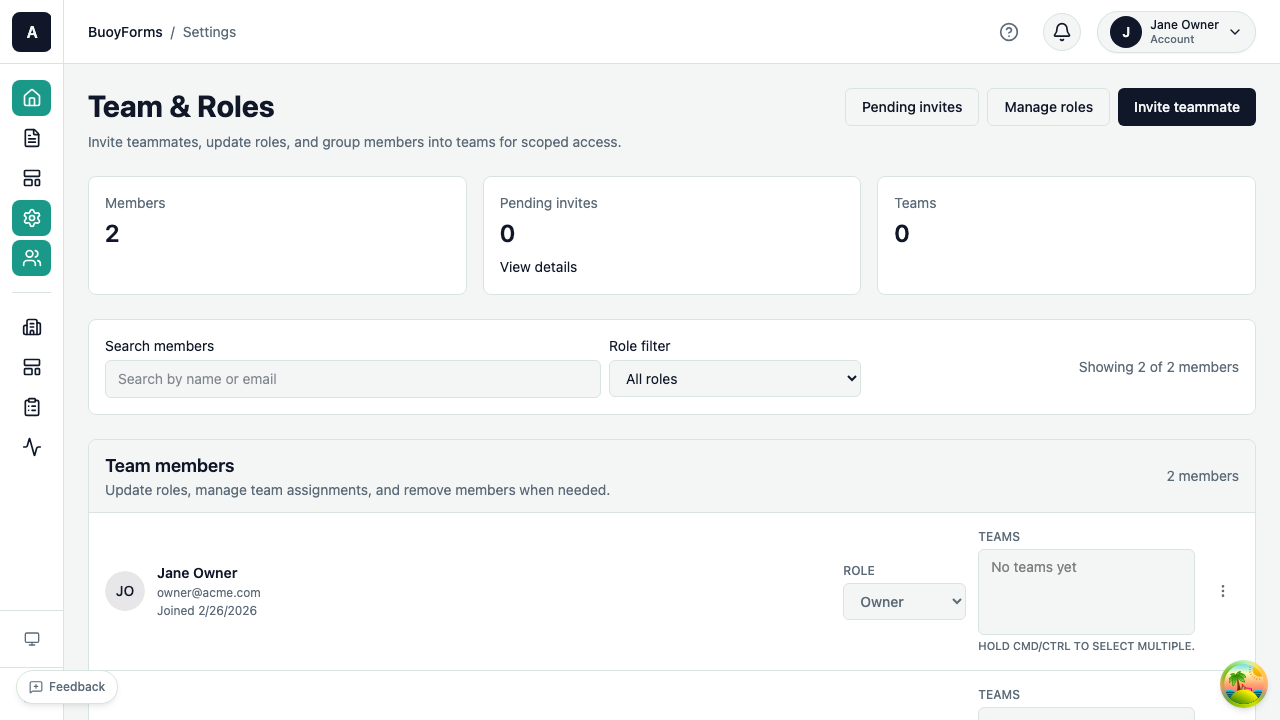Select the teams people icon in sidebar
1280x720 pixels.
[31, 258]
